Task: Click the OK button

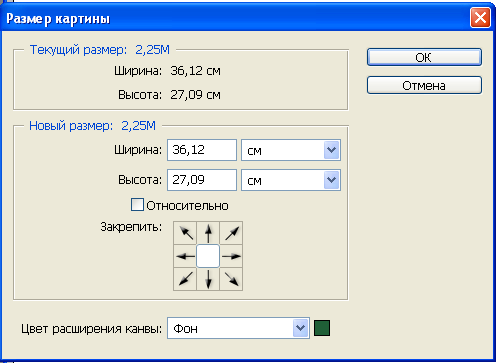Action: click(x=424, y=57)
